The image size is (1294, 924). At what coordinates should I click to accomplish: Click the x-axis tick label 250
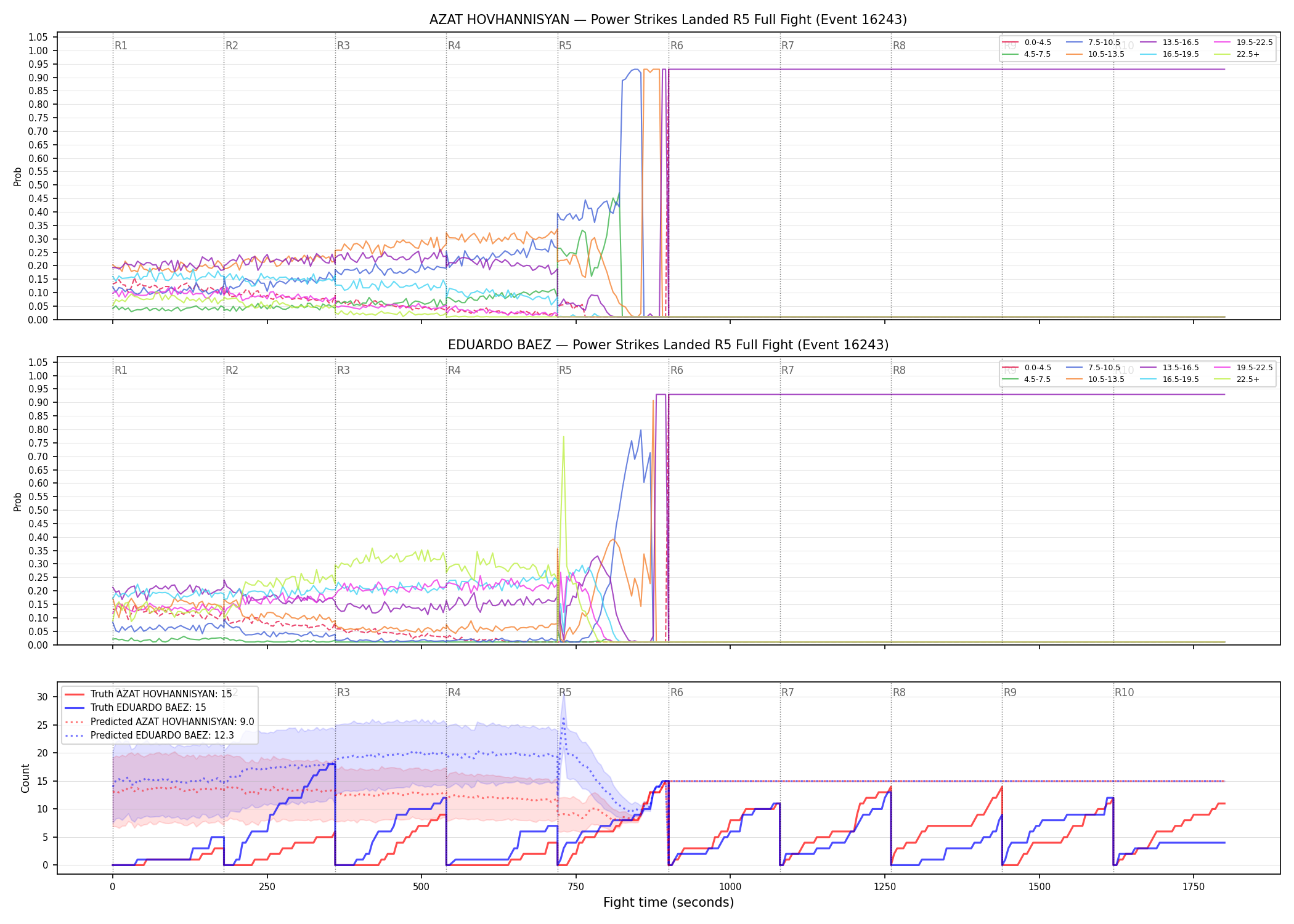pos(267,887)
